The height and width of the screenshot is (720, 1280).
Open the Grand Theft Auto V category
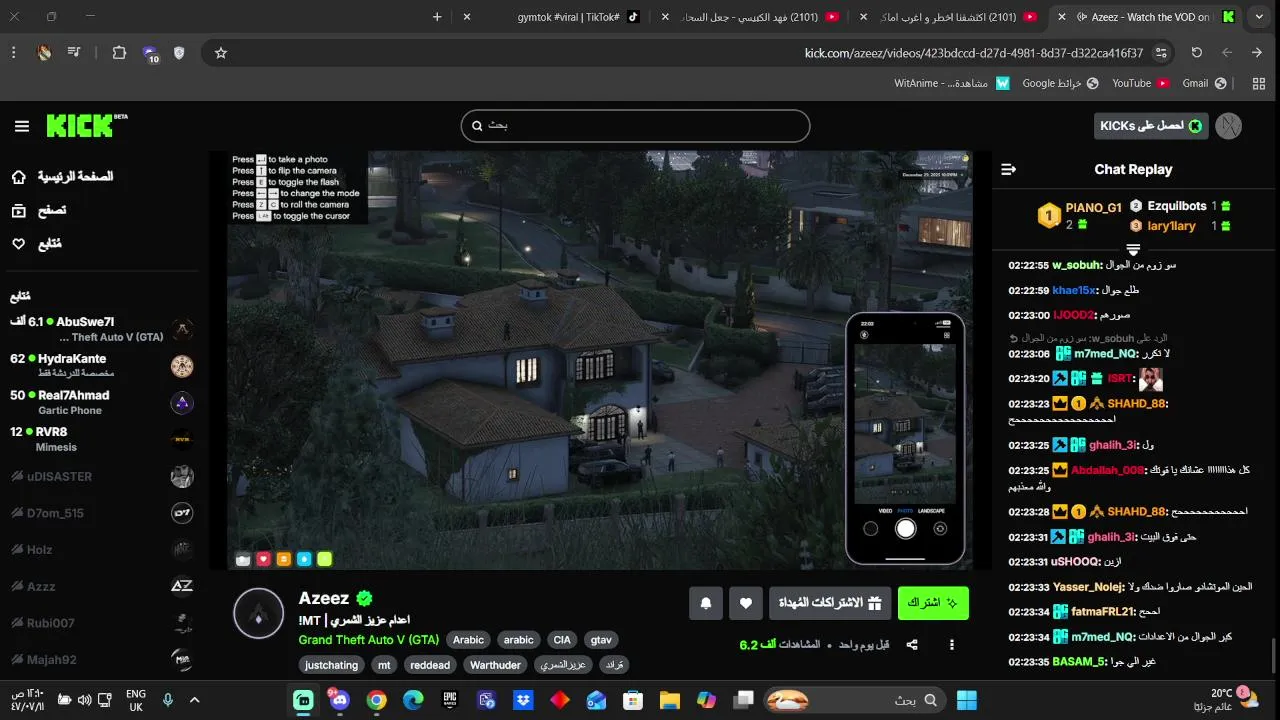click(368, 640)
